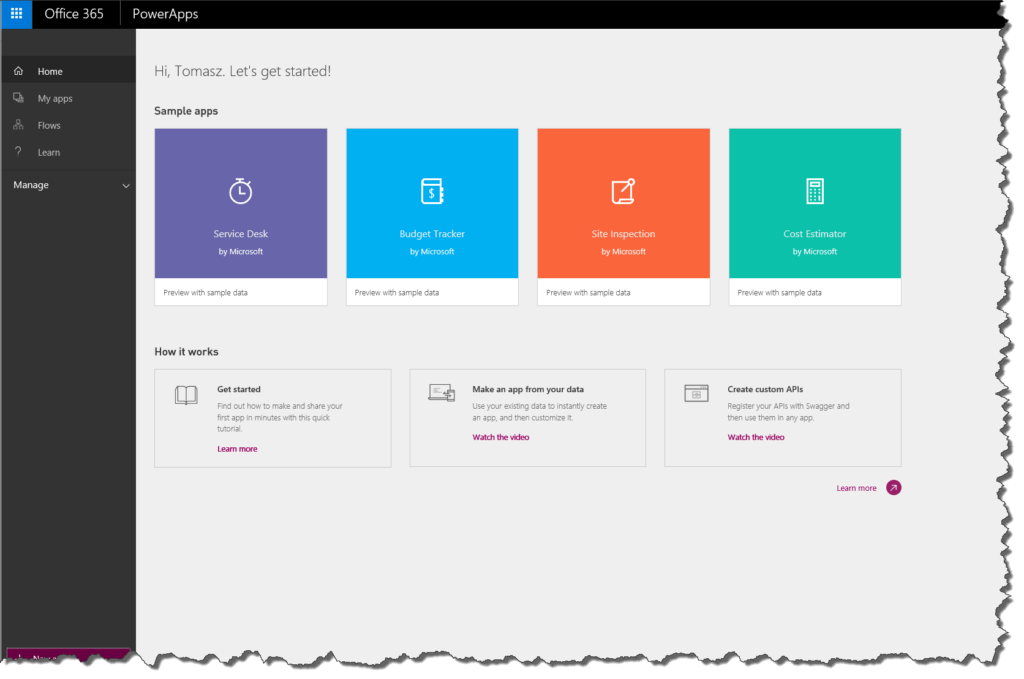This screenshot has height=679, width=1024.
Task: Click the Cost Estimator calculator icon
Action: [x=814, y=191]
